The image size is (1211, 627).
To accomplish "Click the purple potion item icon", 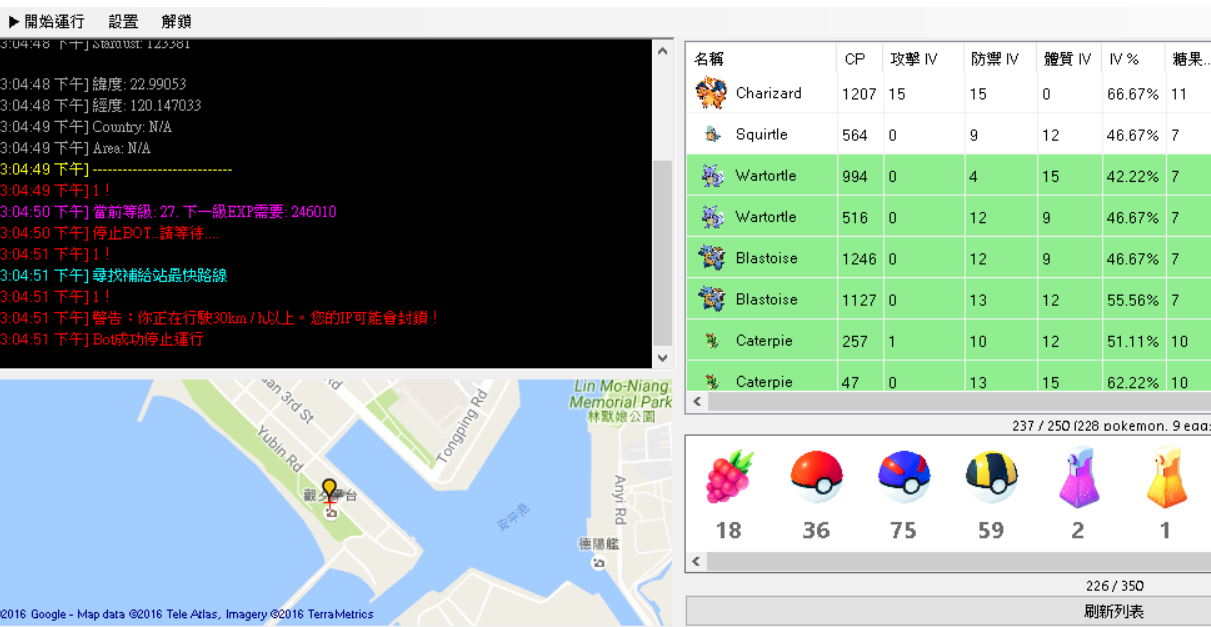I will [x=1078, y=477].
